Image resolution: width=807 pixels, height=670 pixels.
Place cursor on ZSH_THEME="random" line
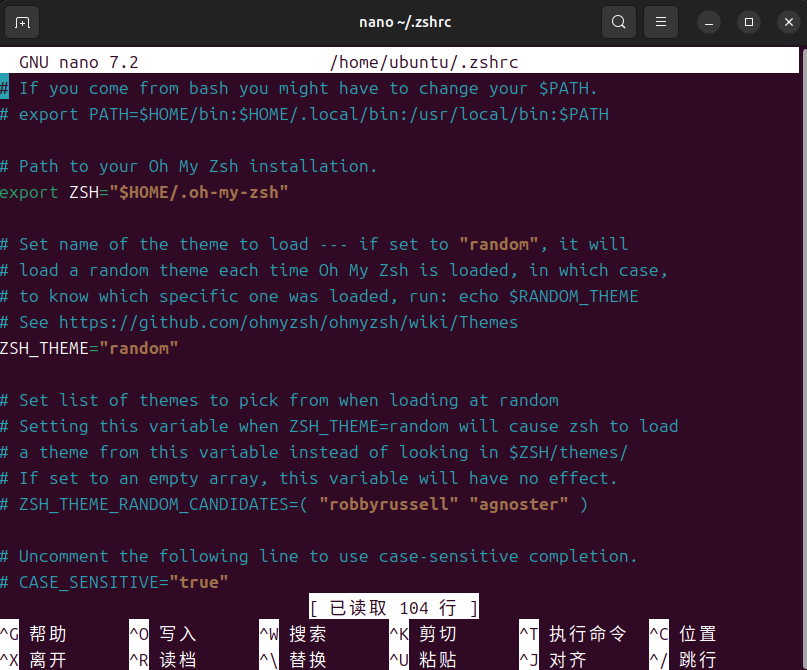pyautogui.click(x=90, y=348)
